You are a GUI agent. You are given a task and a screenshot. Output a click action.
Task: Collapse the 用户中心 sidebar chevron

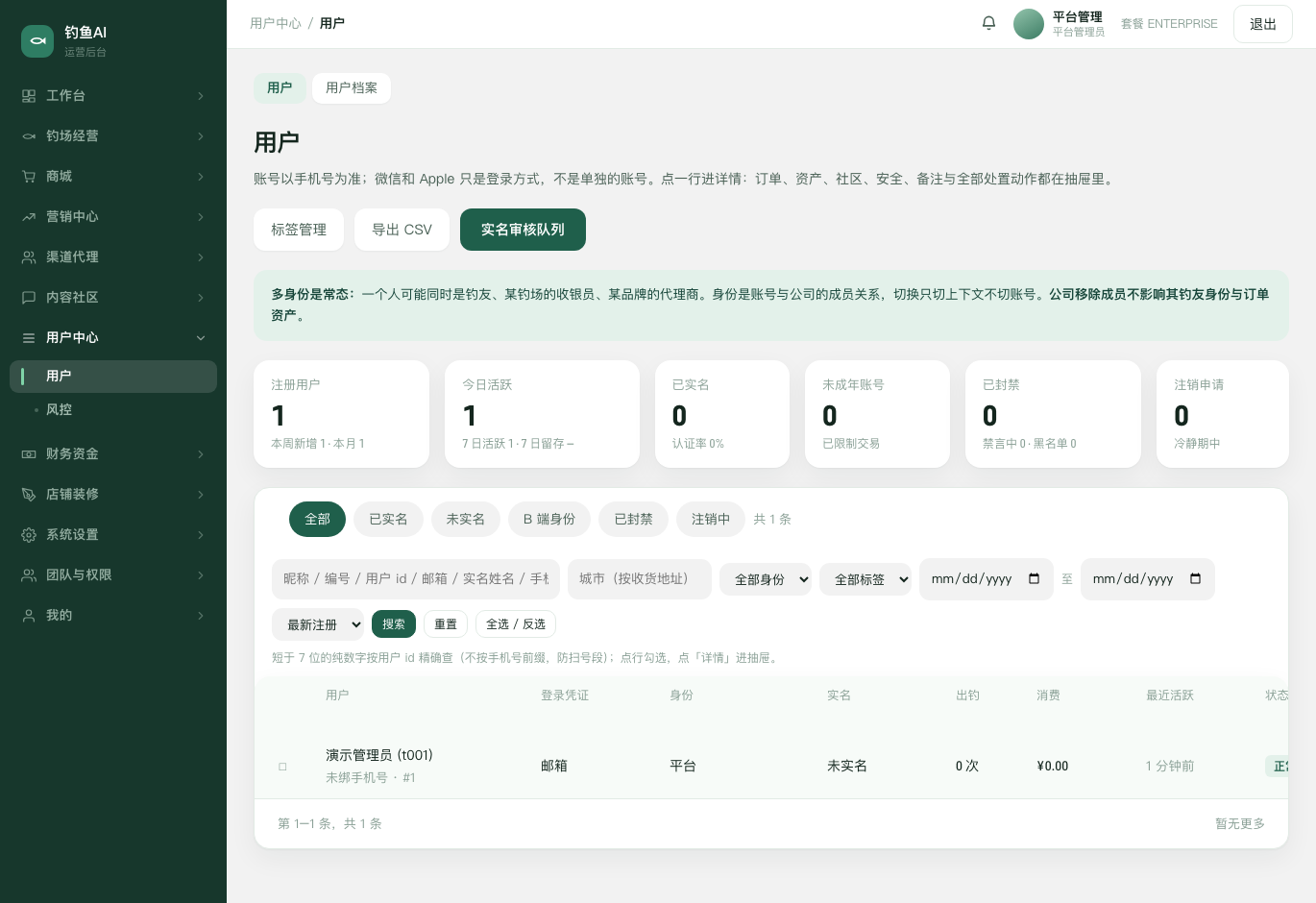(200, 338)
